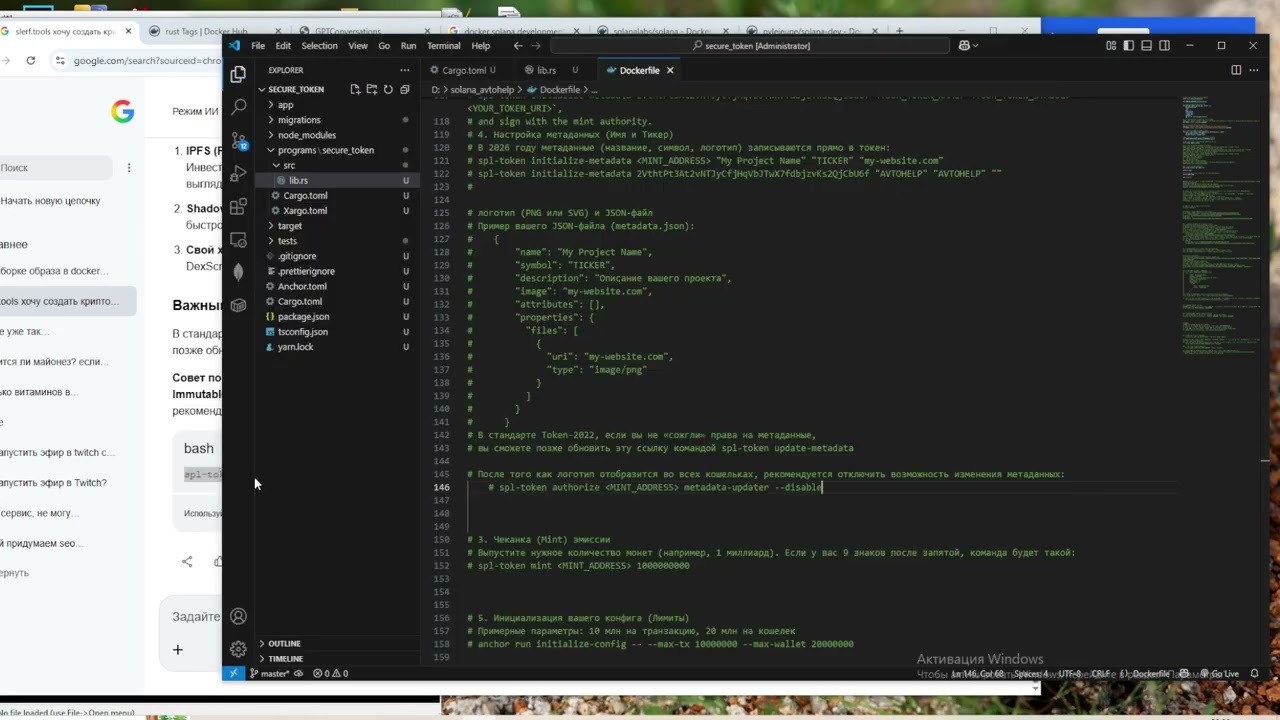
Task: Open the Terminal menu
Action: (443, 45)
